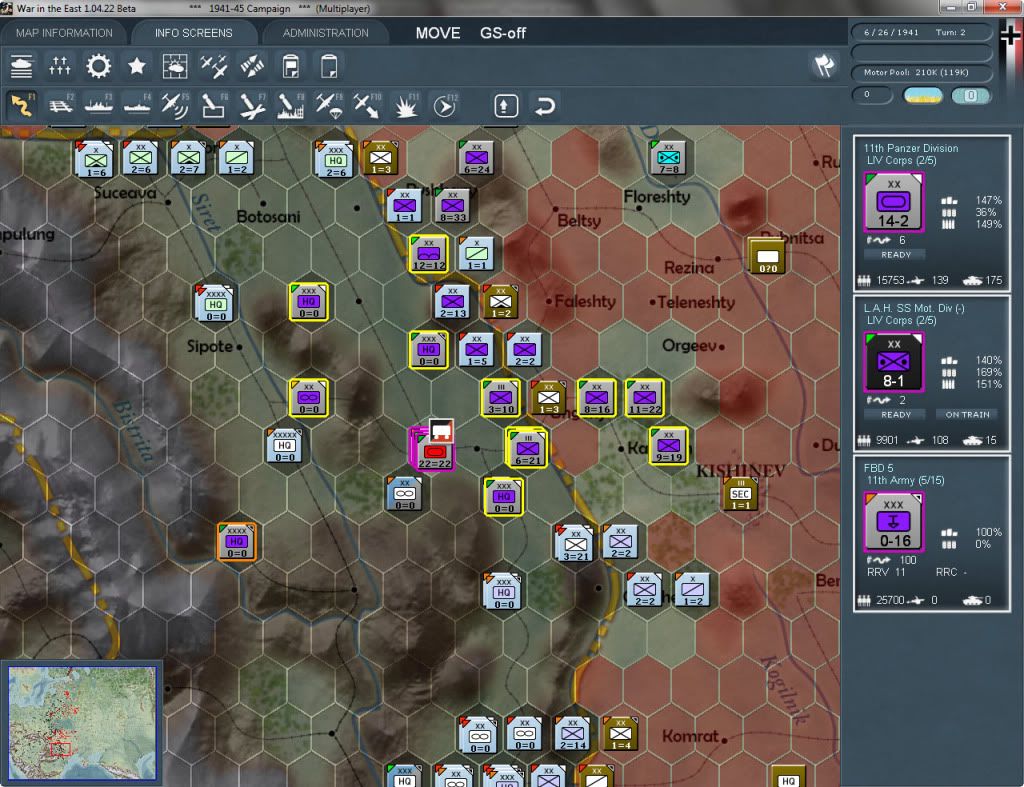1024x787 pixels.
Task: Click the Beltsy city label
Action: [579, 221]
